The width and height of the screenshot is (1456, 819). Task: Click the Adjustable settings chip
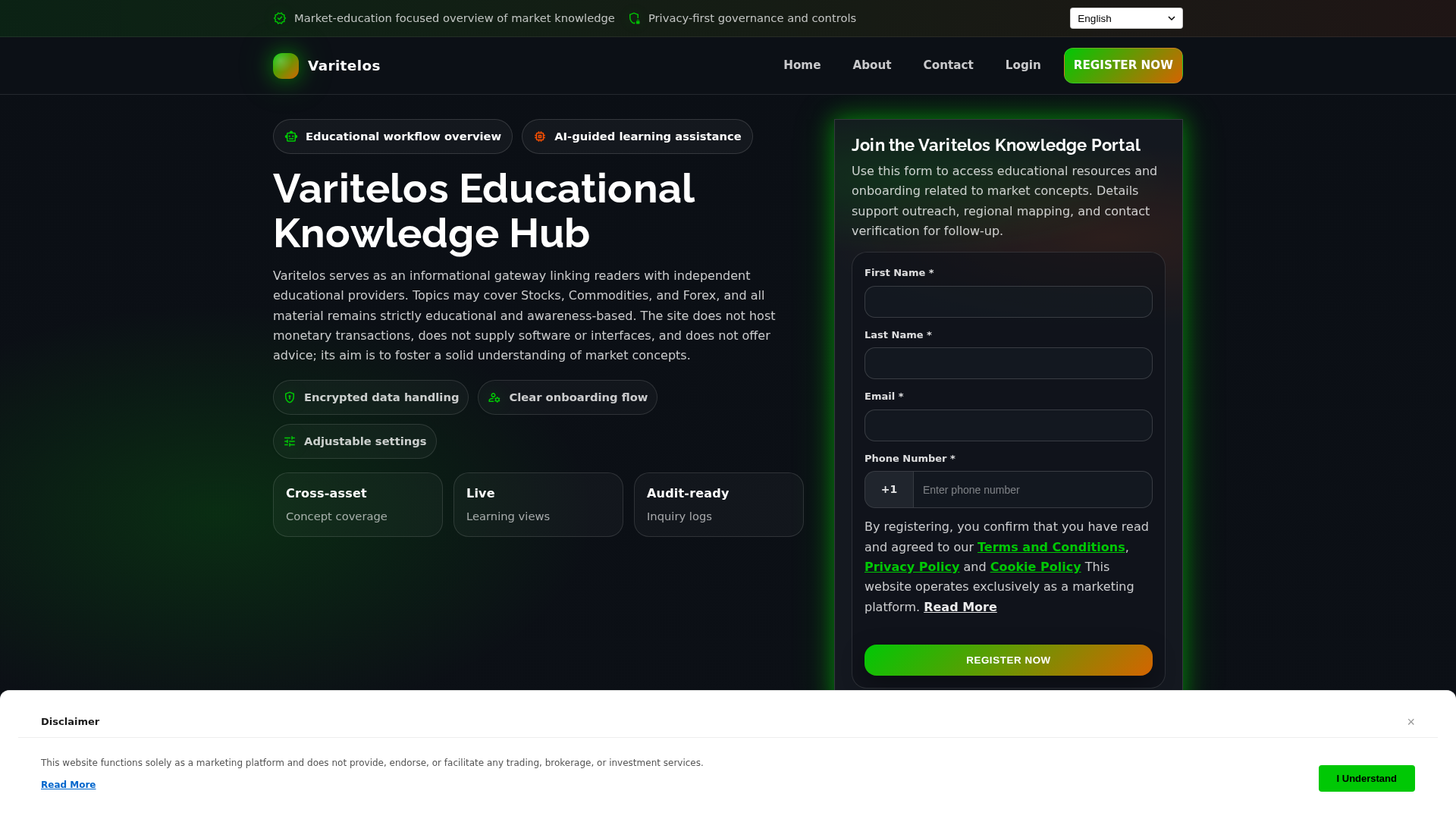(355, 441)
